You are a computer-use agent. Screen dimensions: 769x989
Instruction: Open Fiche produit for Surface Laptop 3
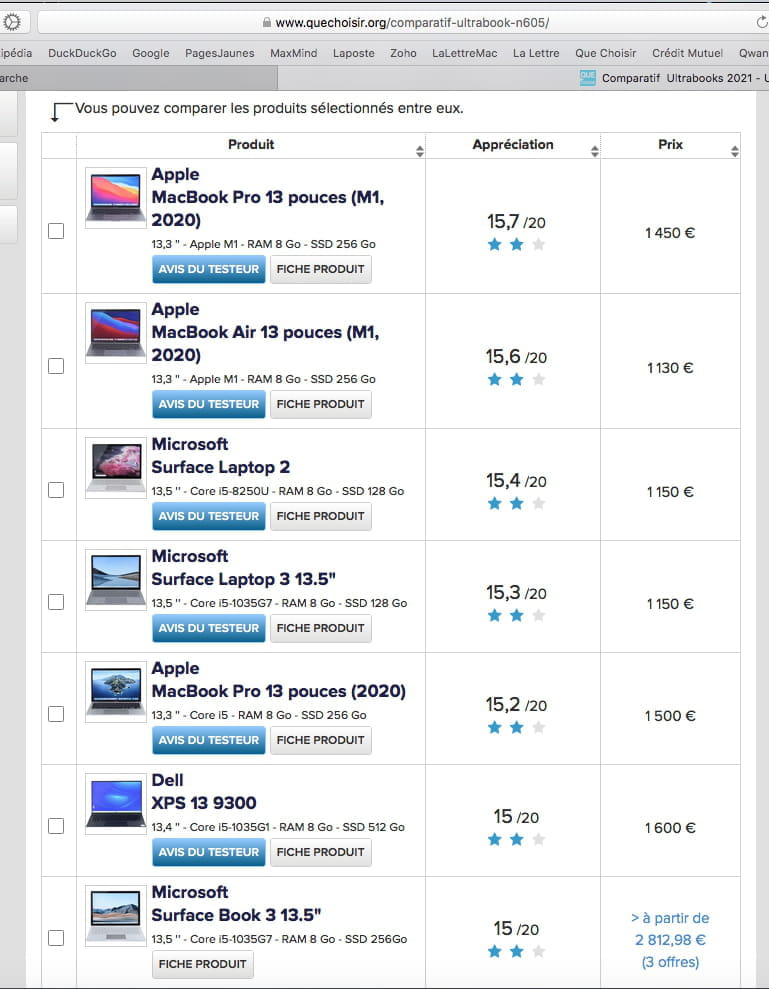pyautogui.click(x=320, y=628)
